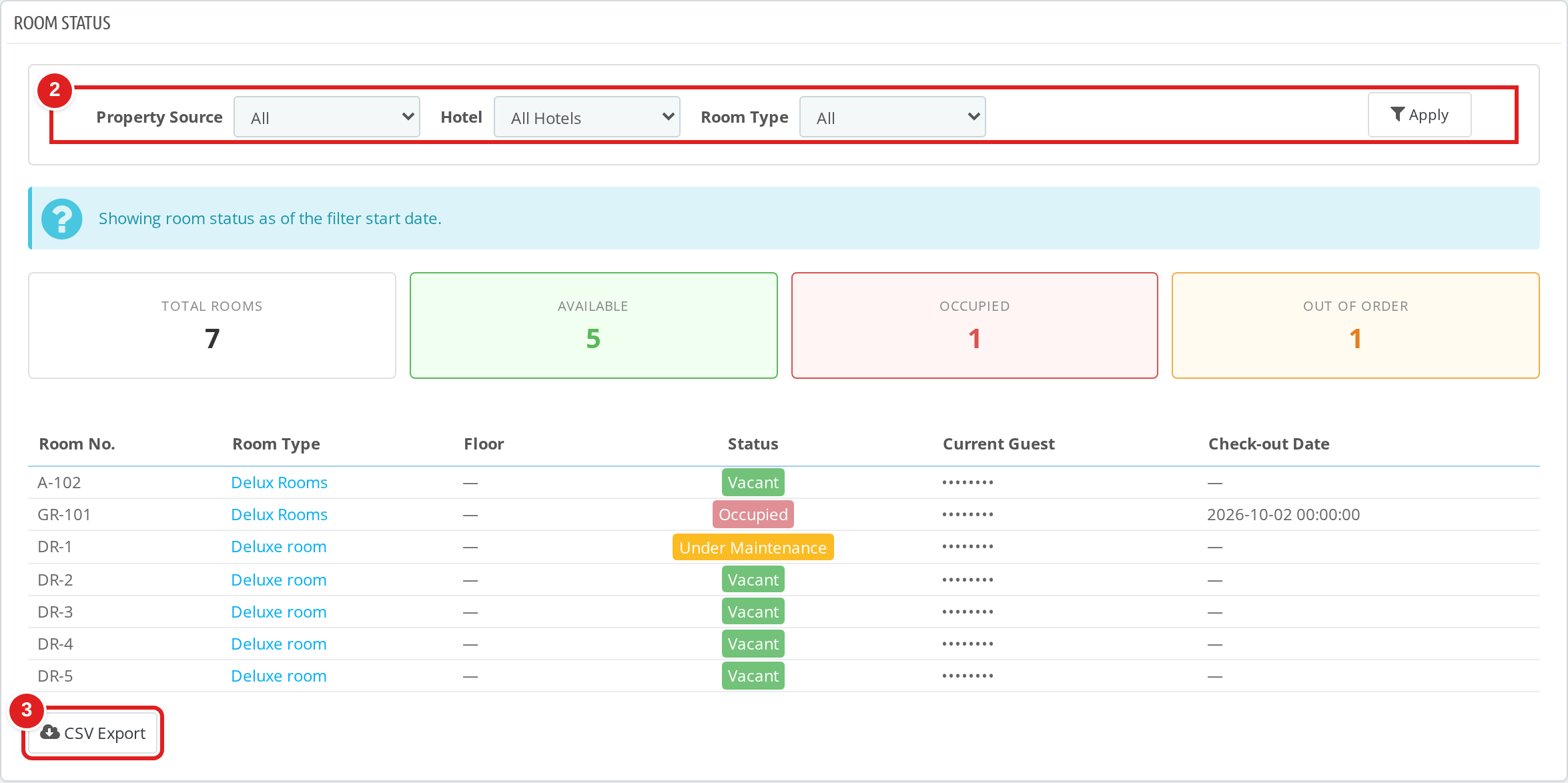Image resolution: width=1568 pixels, height=783 pixels.
Task: Click the Vacant badge for room DR-4
Action: click(753, 644)
